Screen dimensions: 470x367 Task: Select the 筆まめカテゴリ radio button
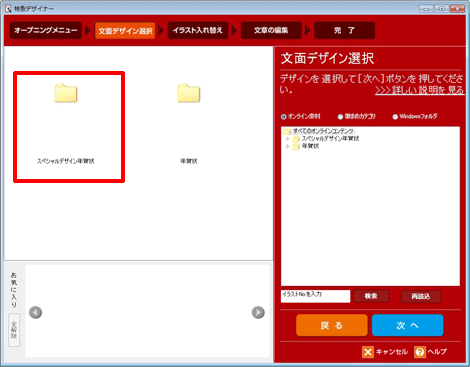[340, 117]
